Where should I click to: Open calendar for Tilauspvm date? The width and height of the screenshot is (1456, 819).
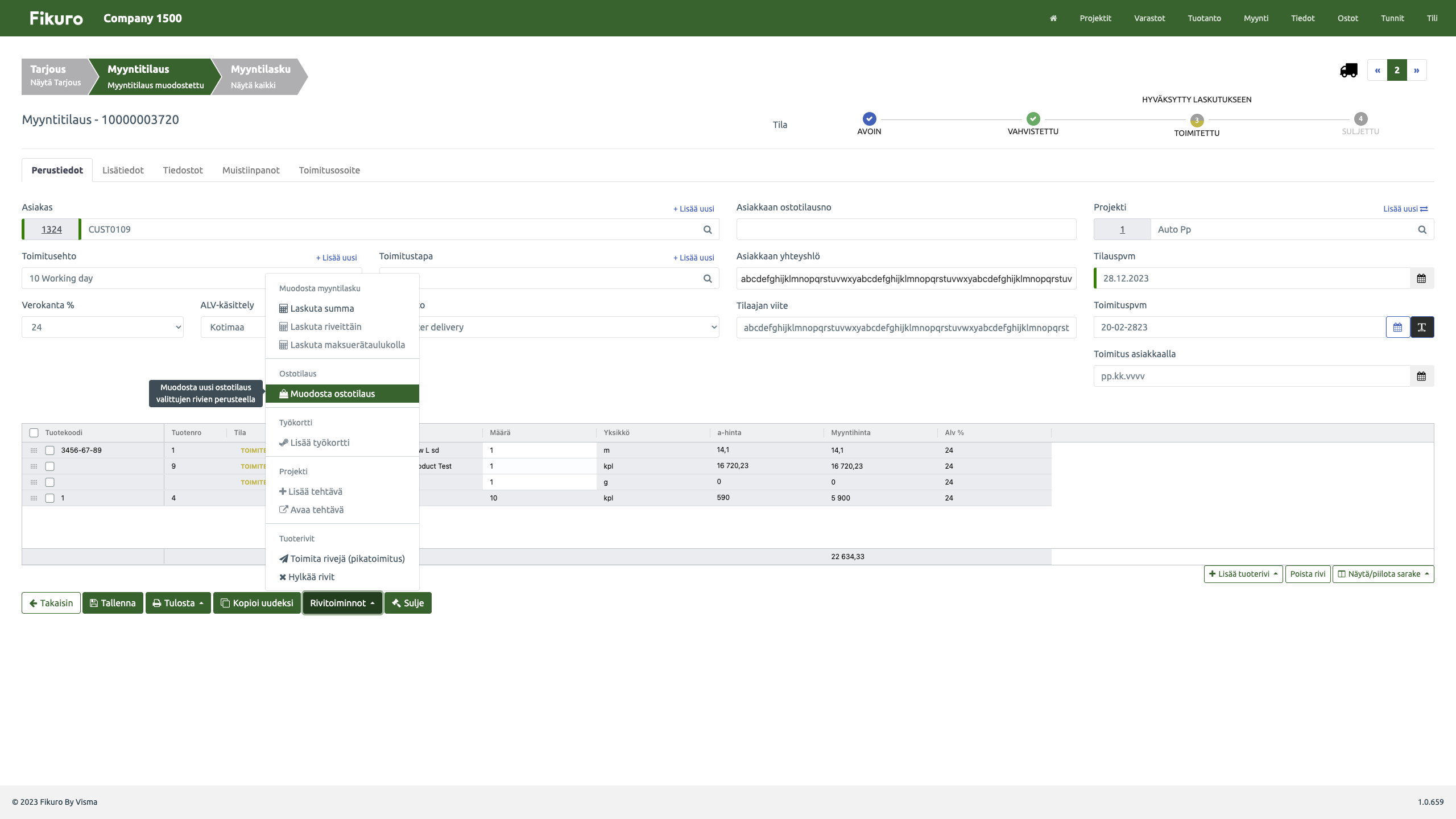coord(1421,278)
